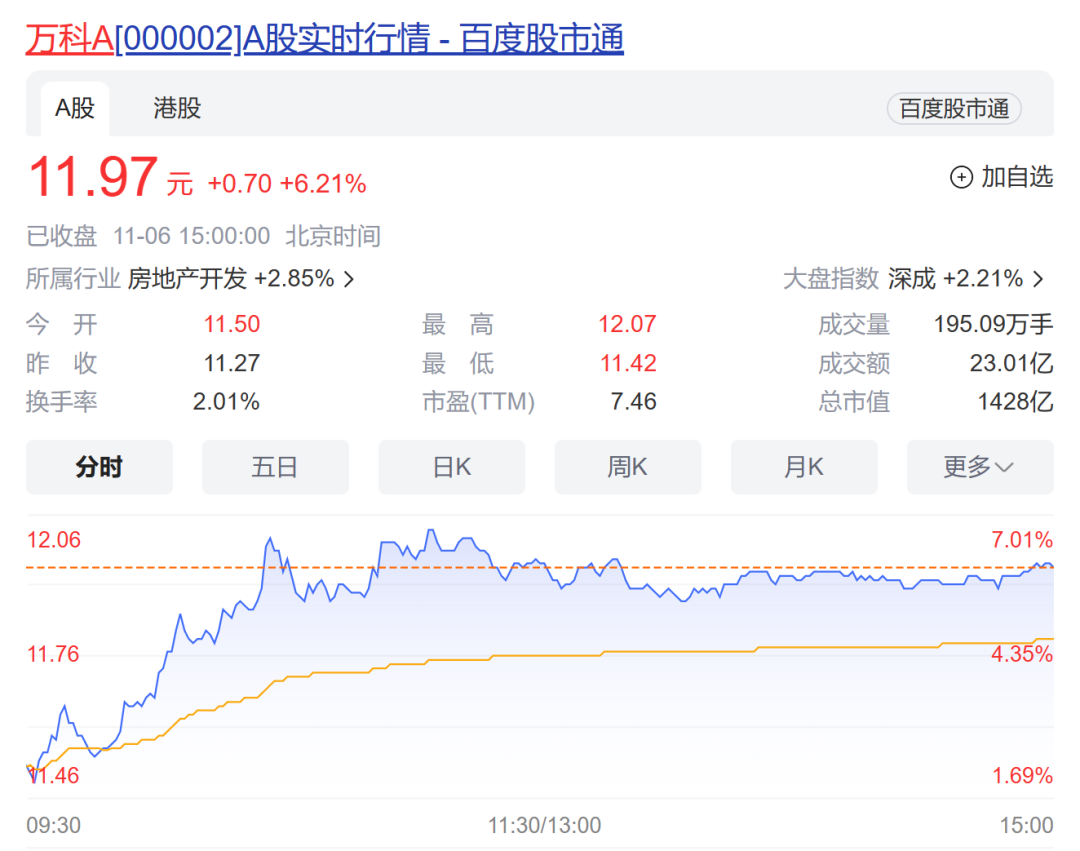Click the plus icon next to 加自选
Viewport: 1080px width, 851px height.
tap(961, 177)
